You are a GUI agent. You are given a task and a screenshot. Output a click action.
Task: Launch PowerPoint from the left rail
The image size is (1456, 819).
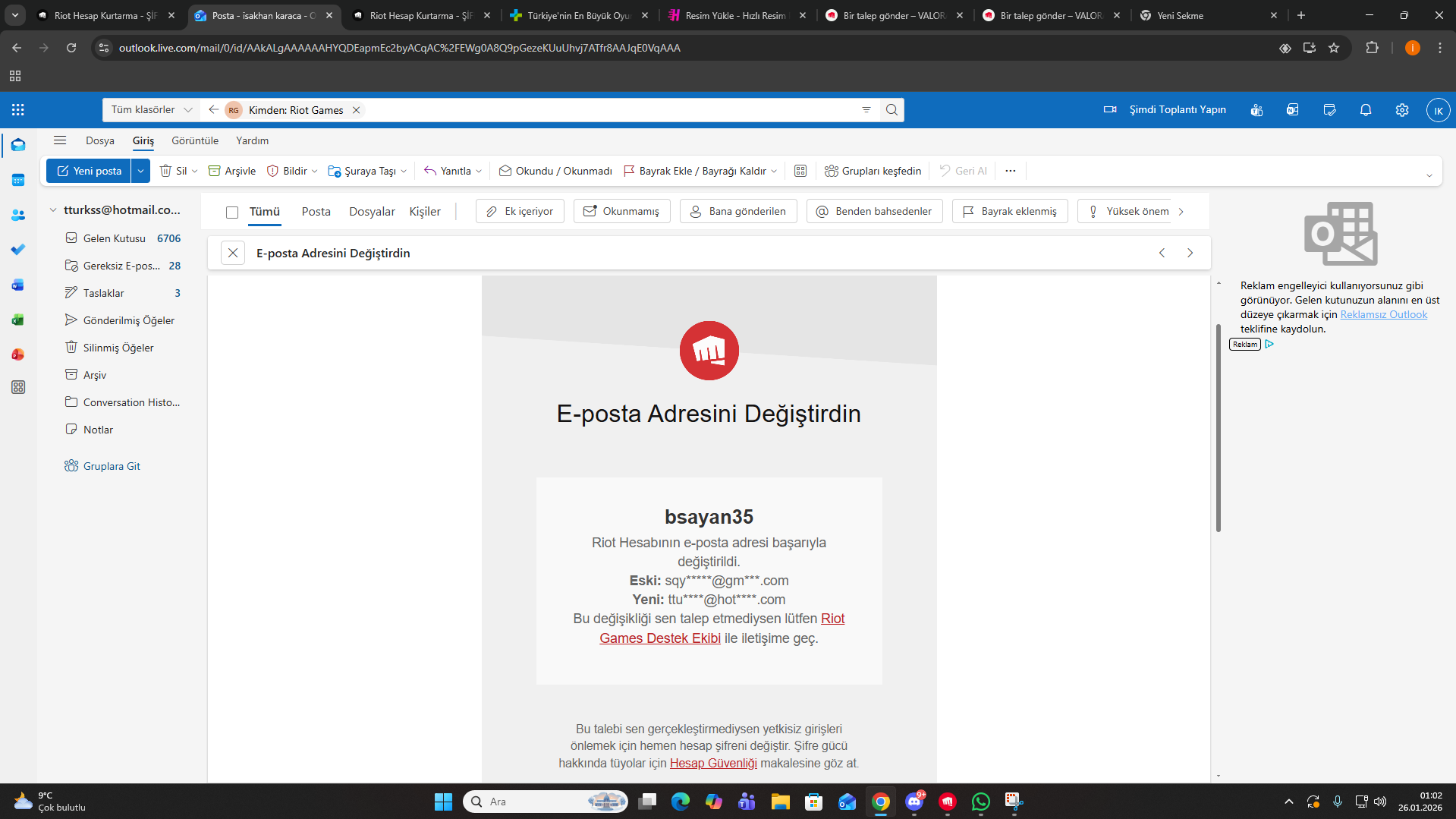click(x=18, y=354)
